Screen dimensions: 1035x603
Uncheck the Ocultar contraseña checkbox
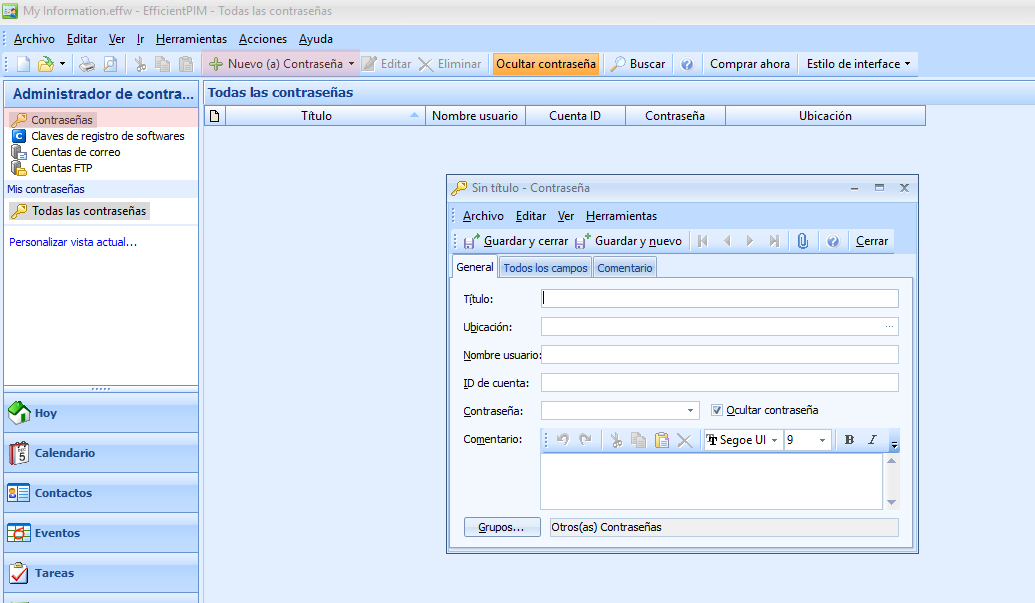click(717, 410)
